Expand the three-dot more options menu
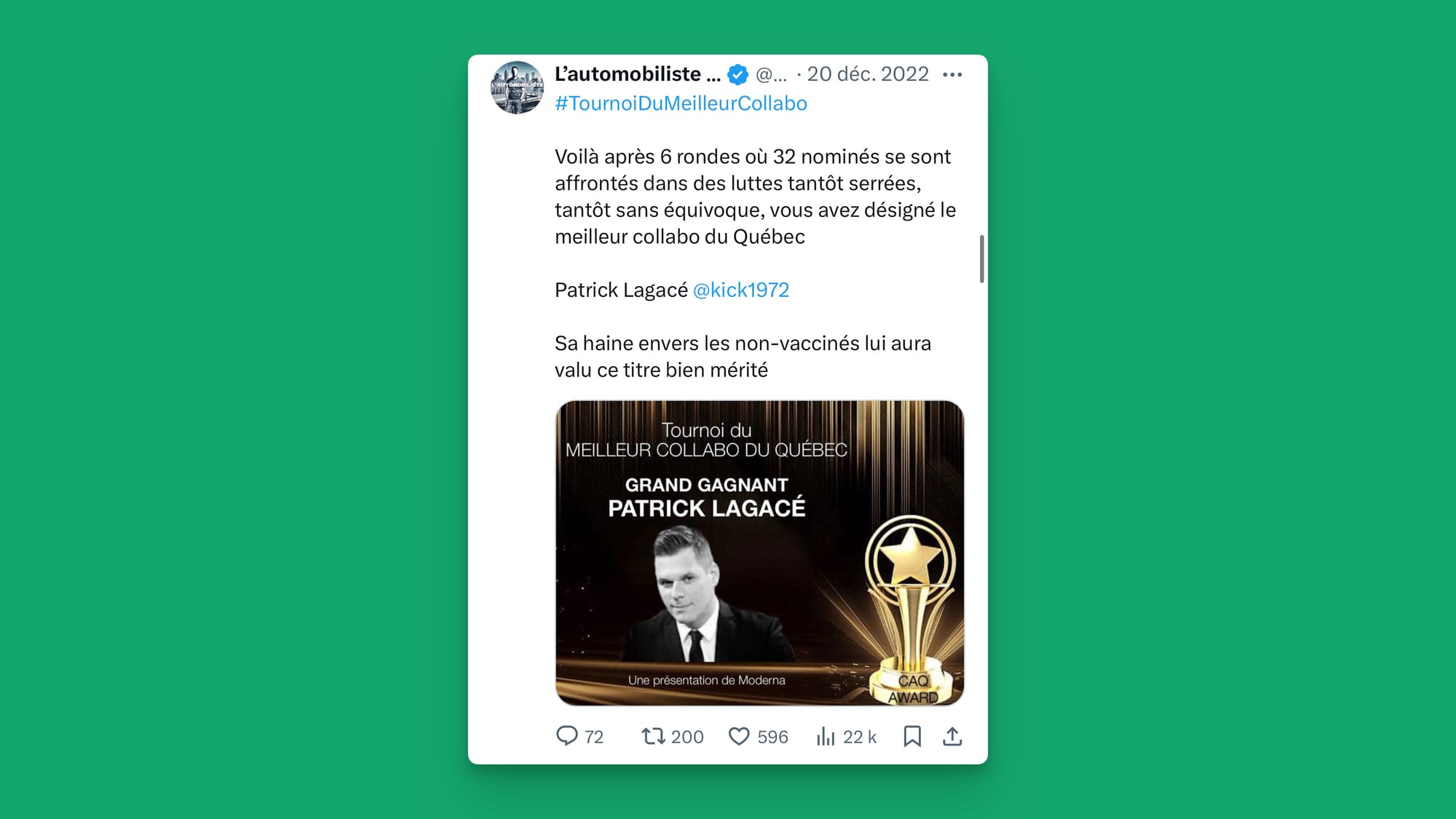This screenshot has height=819, width=1456. (952, 74)
